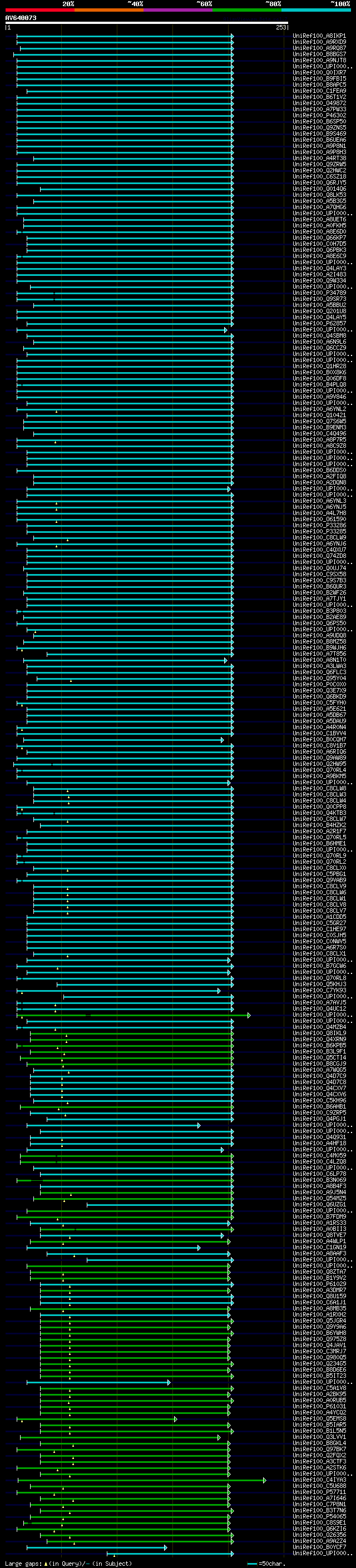Open hit UniRef100_Q9SR73
Viewport: 356px width, 1568px height.
[x=319, y=299]
